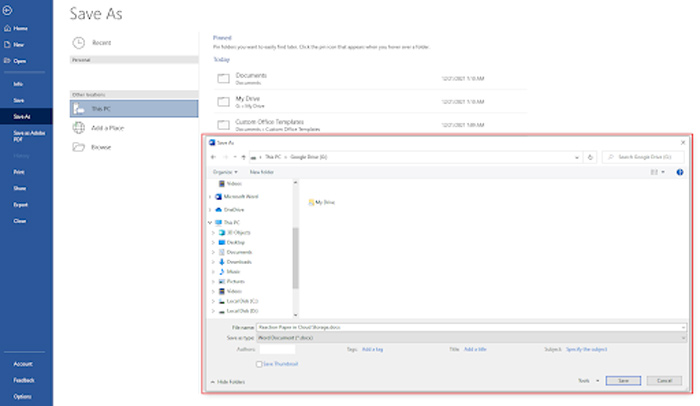Click Specify the subject link
This screenshot has width=700, height=406.
(586, 349)
